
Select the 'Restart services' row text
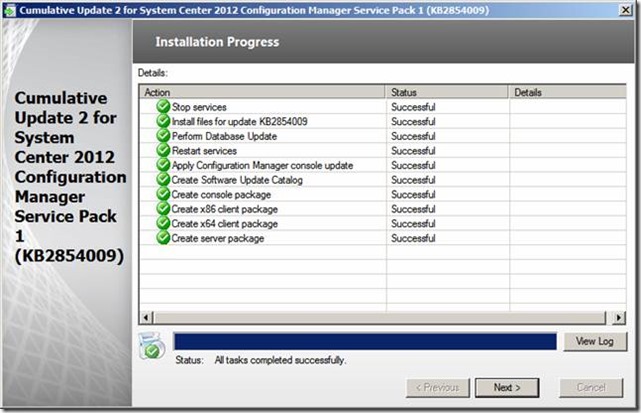pos(204,151)
